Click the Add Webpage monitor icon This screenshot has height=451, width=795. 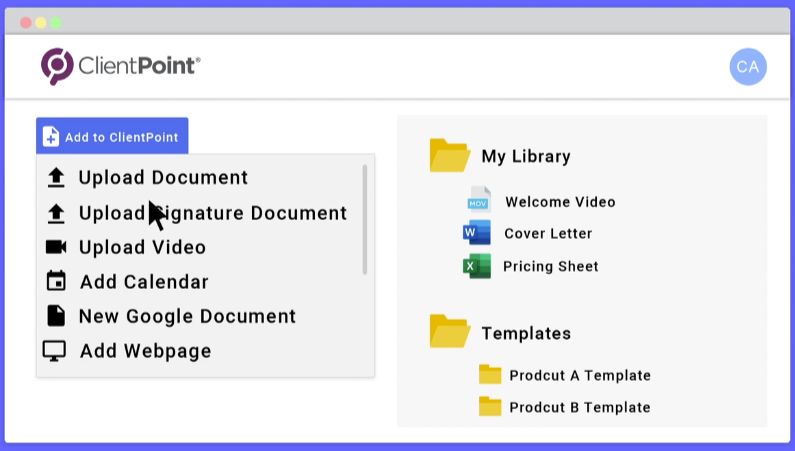pos(55,351)
